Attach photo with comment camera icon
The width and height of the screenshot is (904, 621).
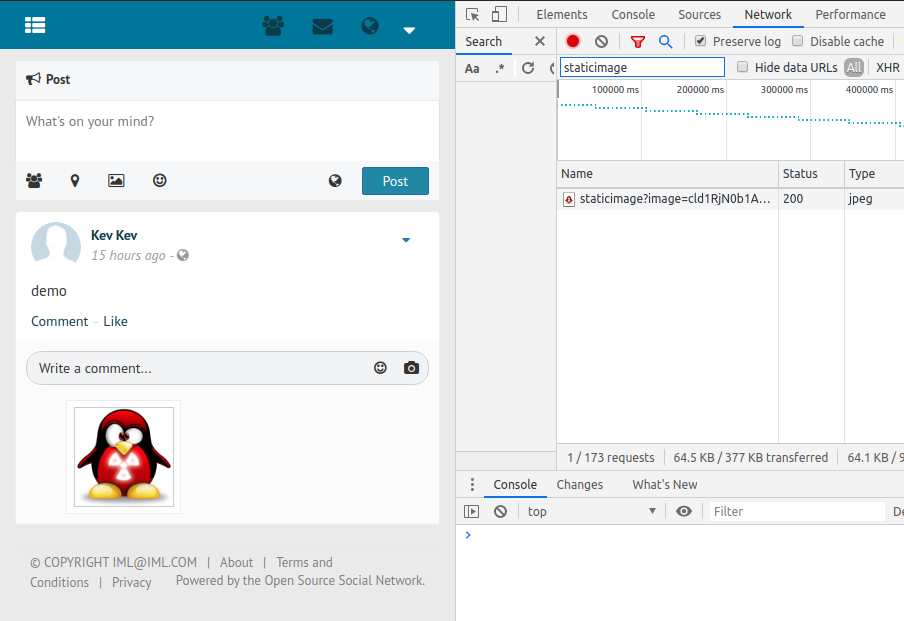coord(411,368)
